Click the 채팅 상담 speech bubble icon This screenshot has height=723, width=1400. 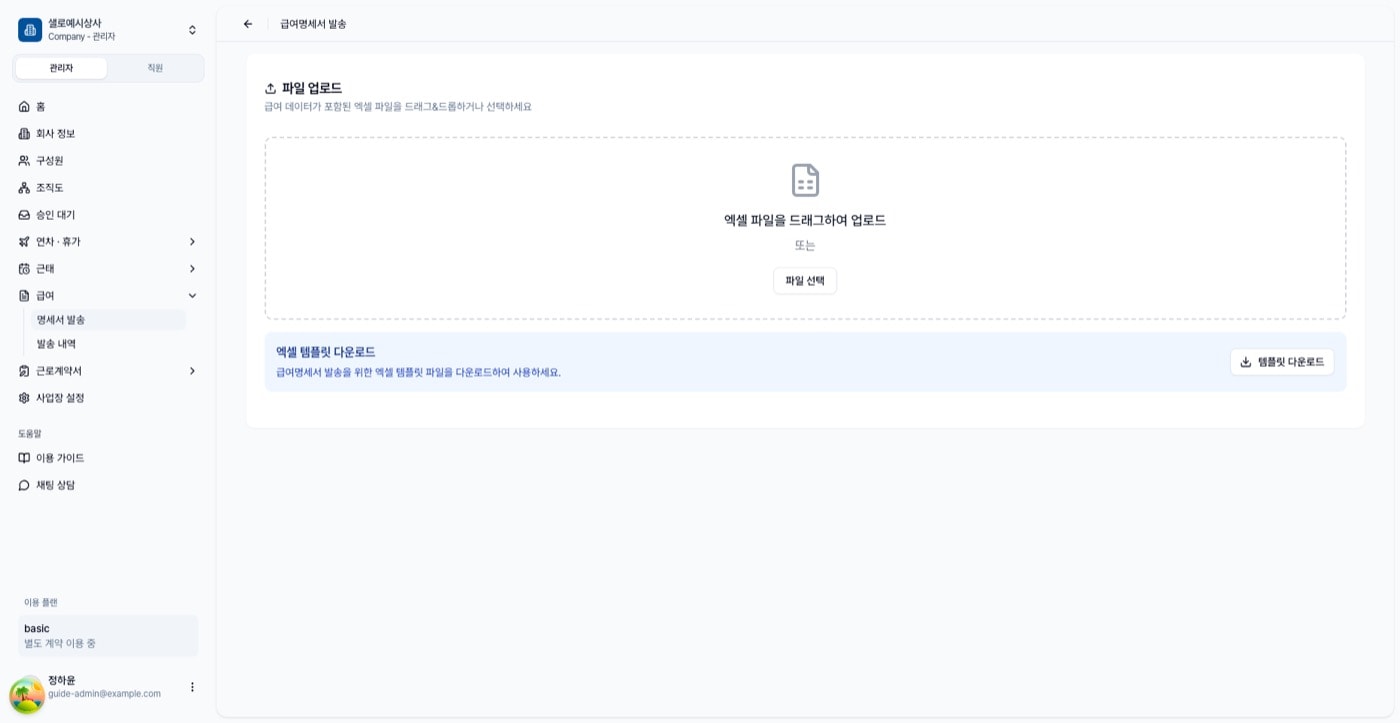tap(24, 484)
